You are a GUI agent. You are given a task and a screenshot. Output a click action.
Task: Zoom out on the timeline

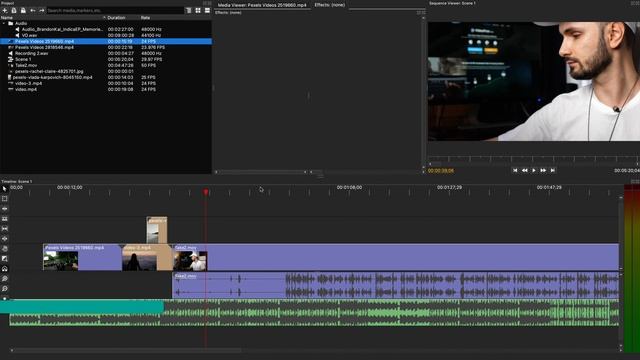[x=4, y=289]
